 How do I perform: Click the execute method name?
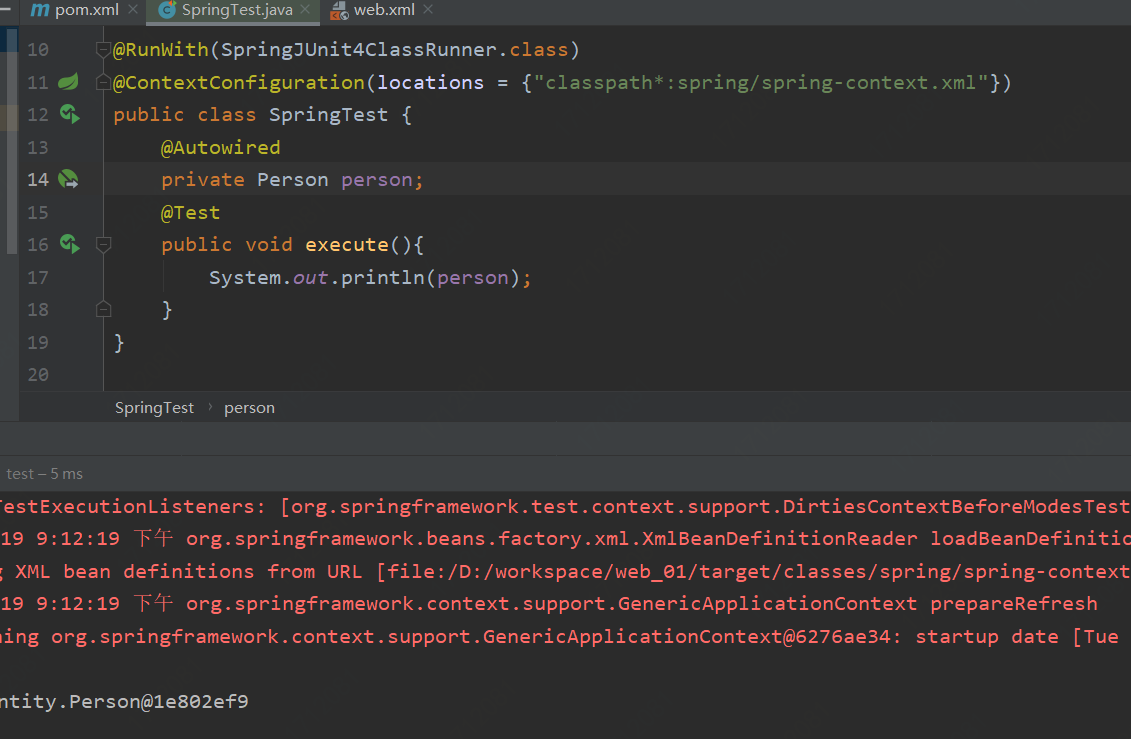coord(347,245)
